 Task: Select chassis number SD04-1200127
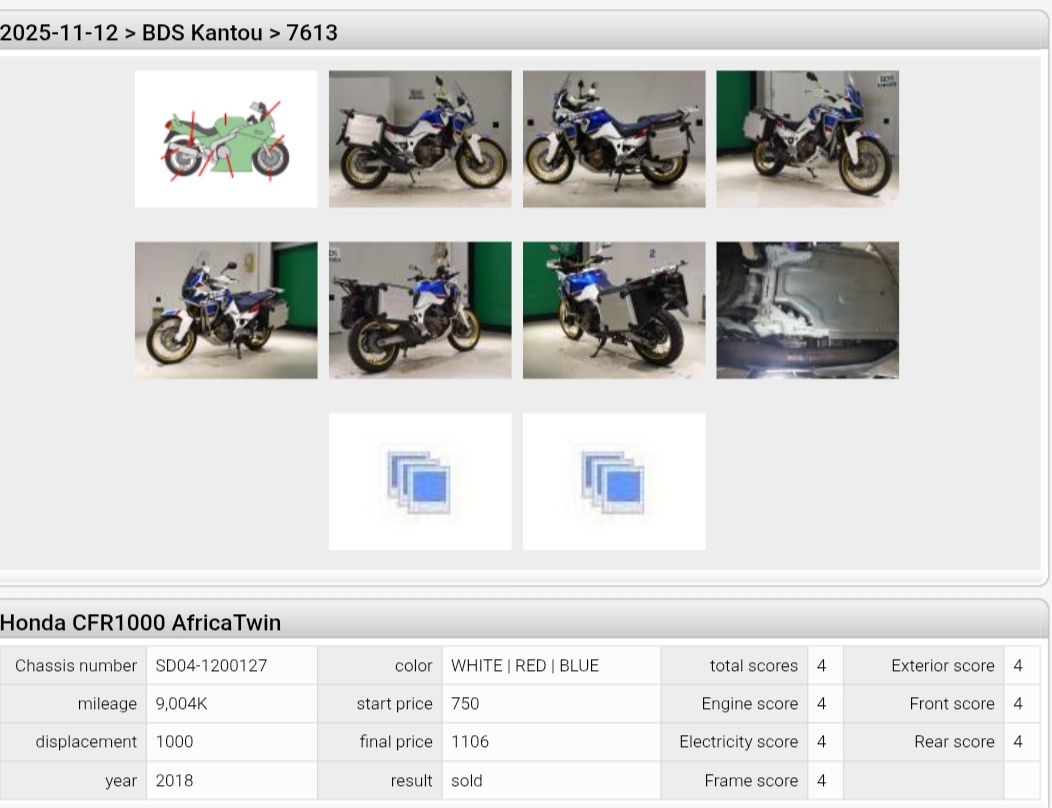click(211, 666)
